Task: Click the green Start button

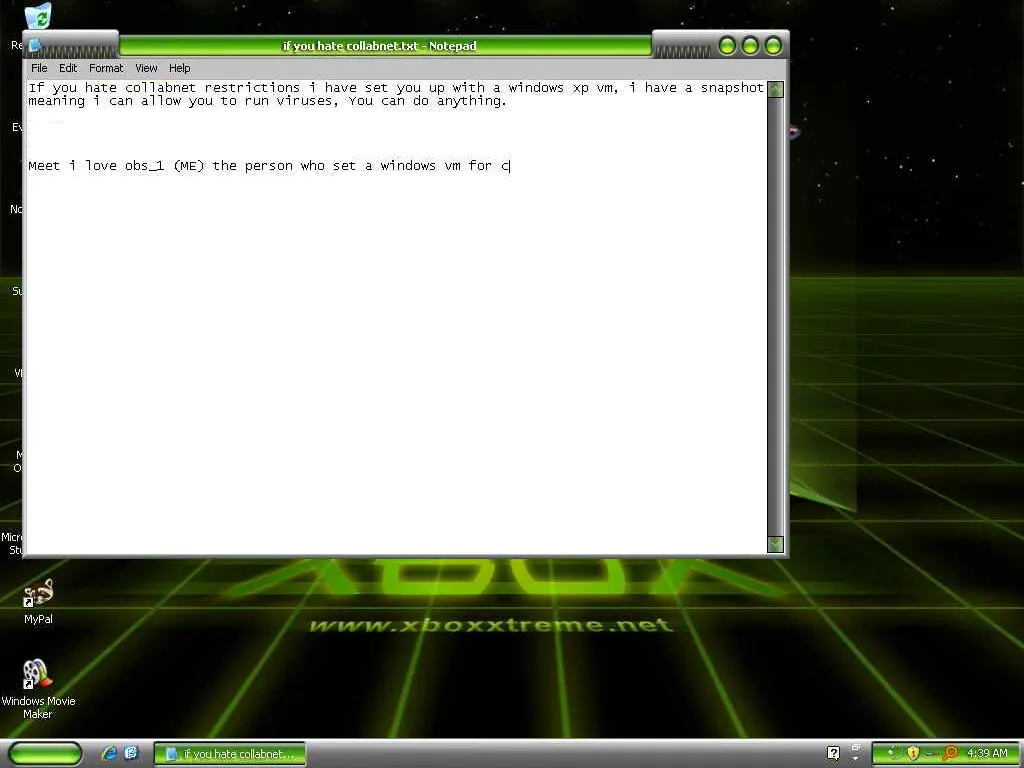Action: pyautogui.click(x=45, y=754)
